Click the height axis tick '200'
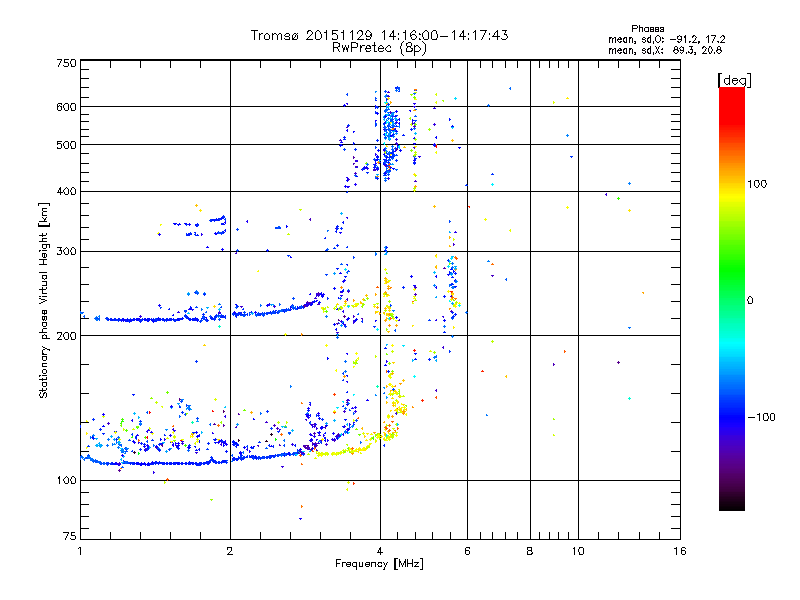Viewport: 800px width, 600px height. pyautogui.click(x=66, y=336)
